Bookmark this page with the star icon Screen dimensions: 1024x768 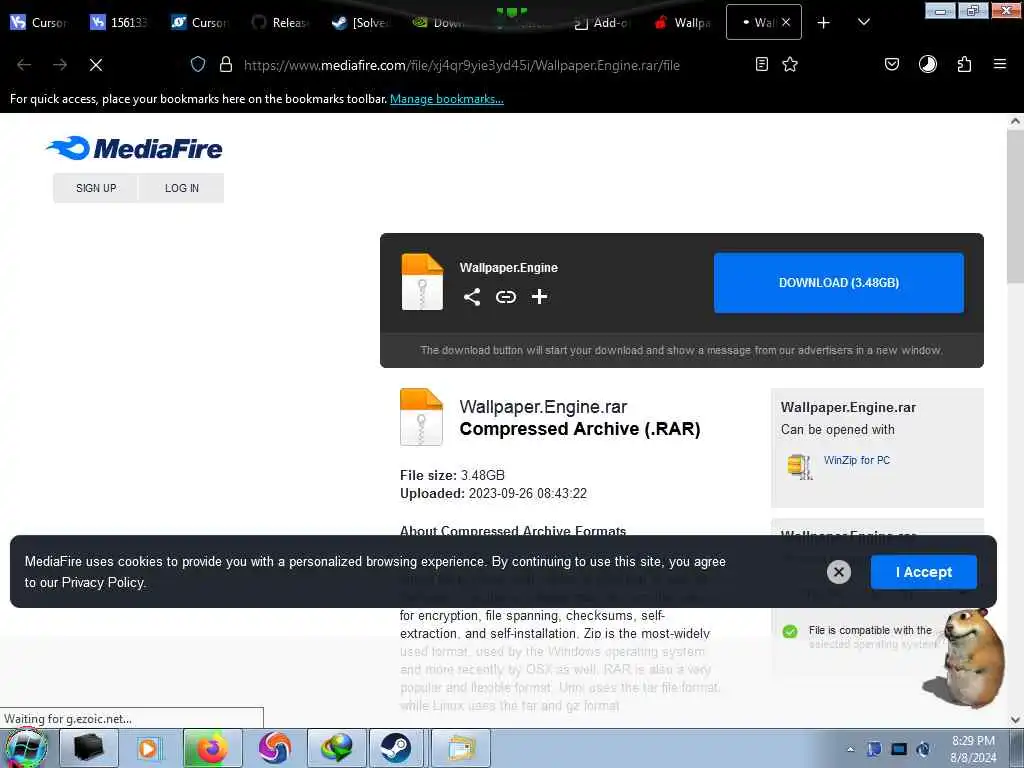[x=790, y=64]
